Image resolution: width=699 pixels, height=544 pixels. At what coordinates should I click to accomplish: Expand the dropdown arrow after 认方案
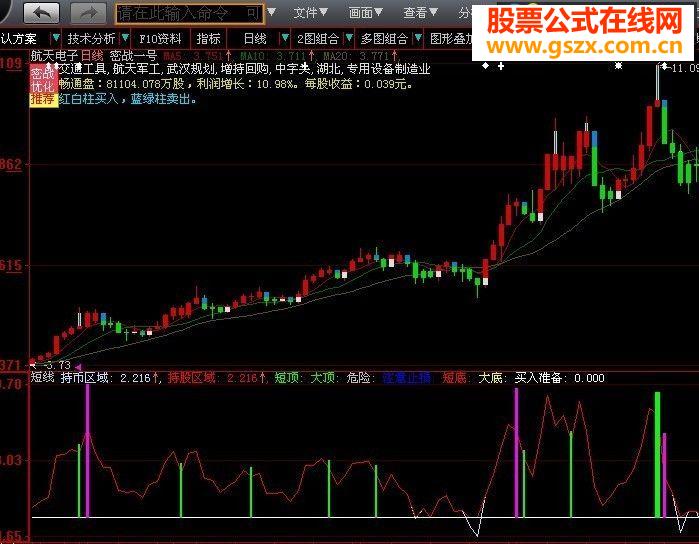click(x=56, y=38)
